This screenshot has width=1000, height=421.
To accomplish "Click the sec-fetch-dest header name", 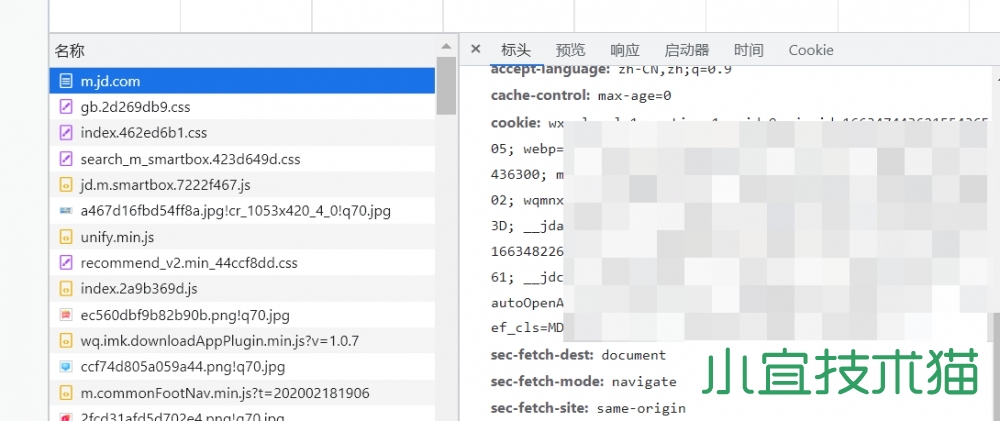I will tap(542, 355).
